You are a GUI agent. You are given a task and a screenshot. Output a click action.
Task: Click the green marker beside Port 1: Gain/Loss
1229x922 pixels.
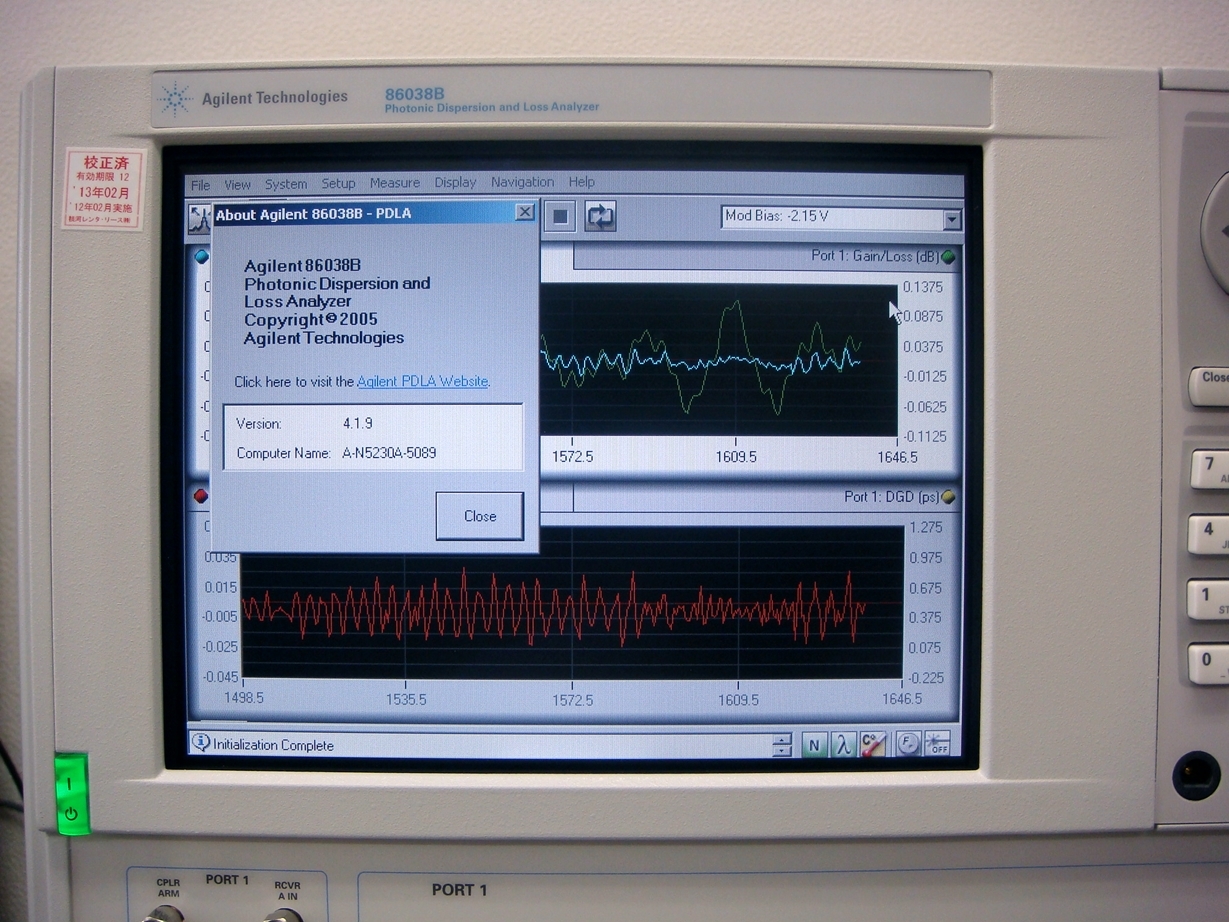click(x=947, y=257)
